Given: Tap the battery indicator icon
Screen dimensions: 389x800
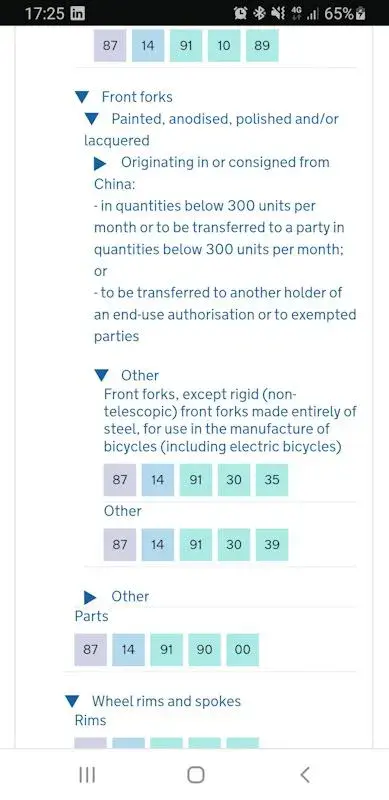Looking at the screenshot, I should [361, 14].
